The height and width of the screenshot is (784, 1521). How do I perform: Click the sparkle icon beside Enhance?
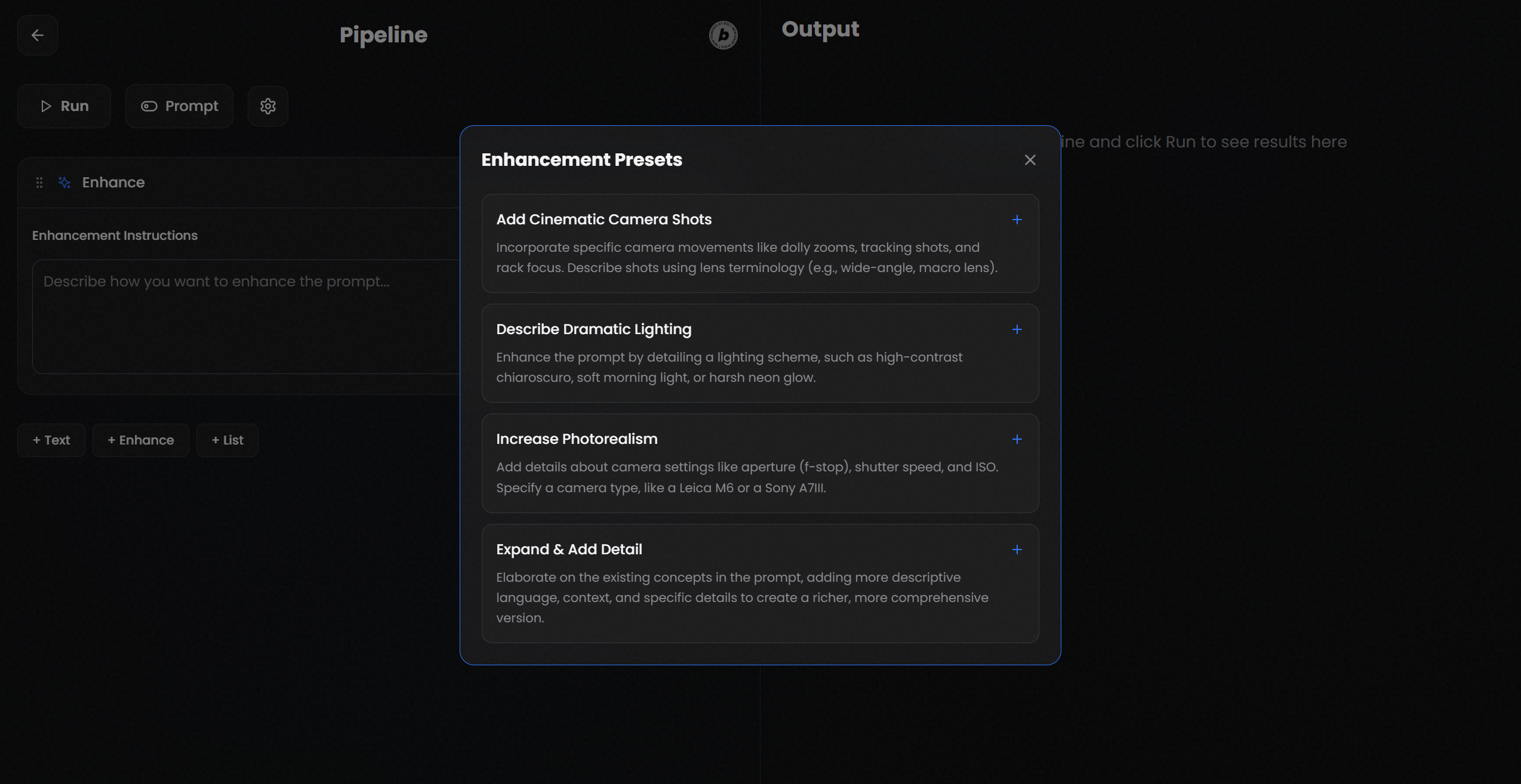point(64,183)
